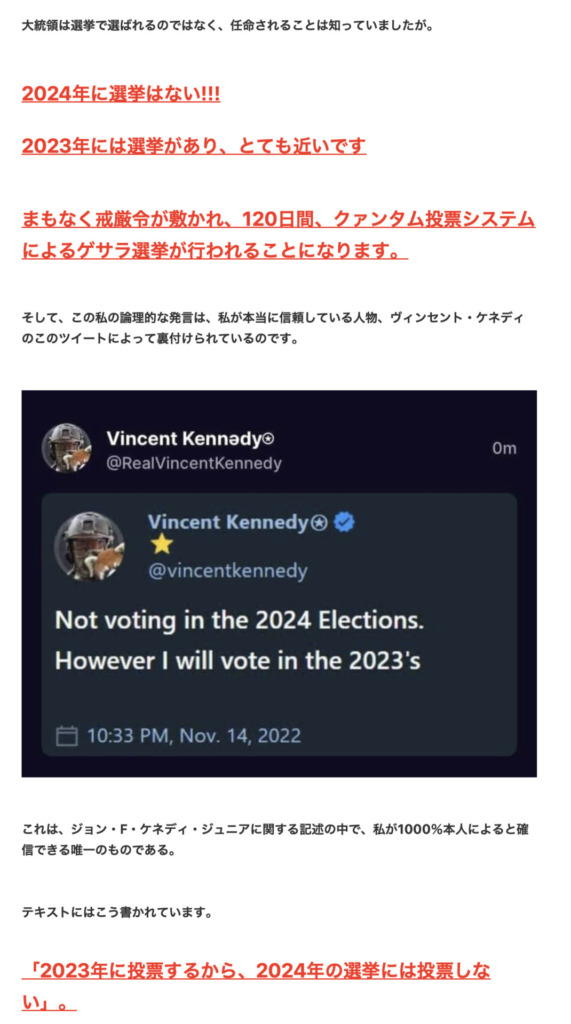This screenshot has width=571, height=1024.
Task: Open the @vincentkennedy handle
Action: 227,571
